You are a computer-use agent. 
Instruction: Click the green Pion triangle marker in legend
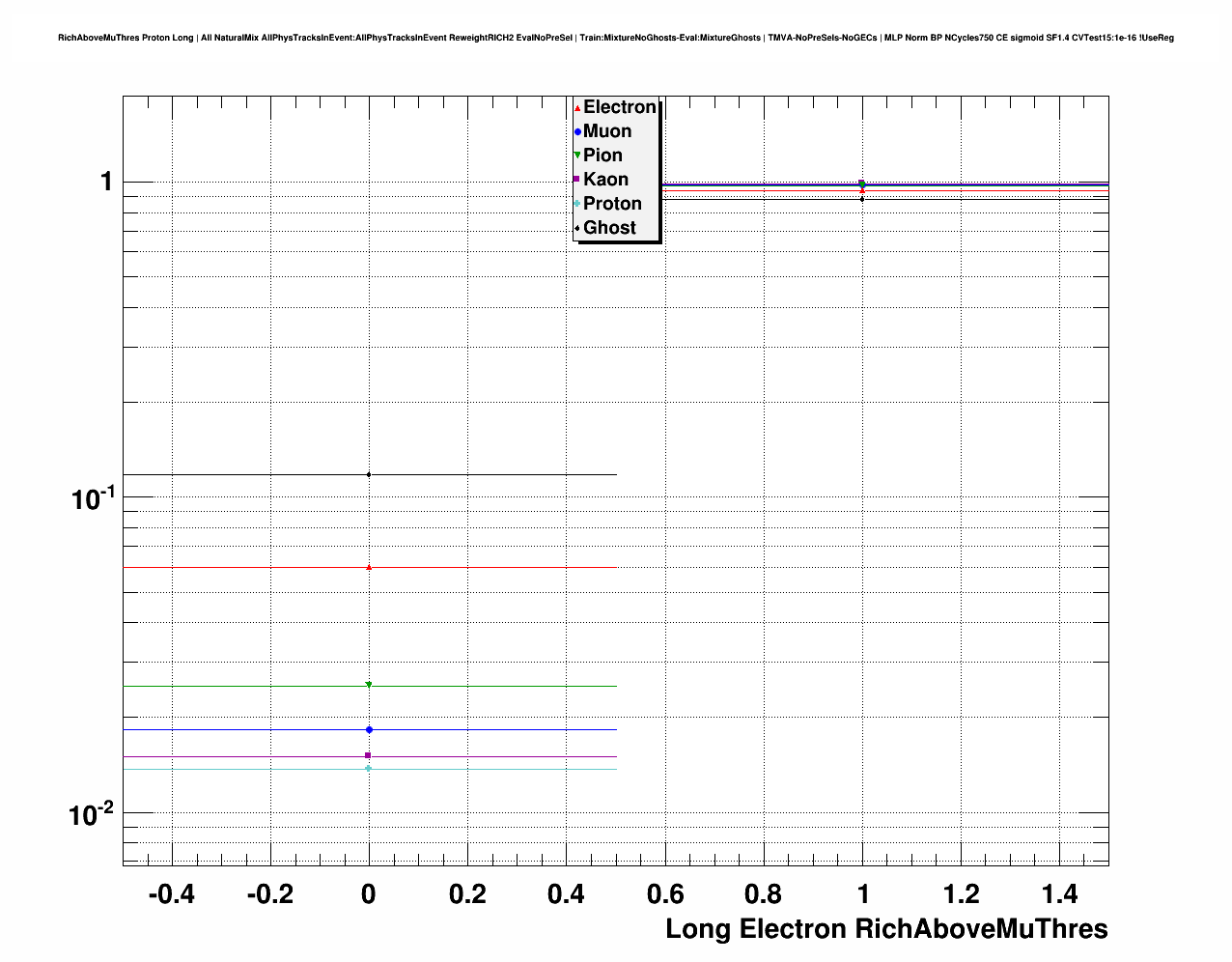(x=577, y=156)
